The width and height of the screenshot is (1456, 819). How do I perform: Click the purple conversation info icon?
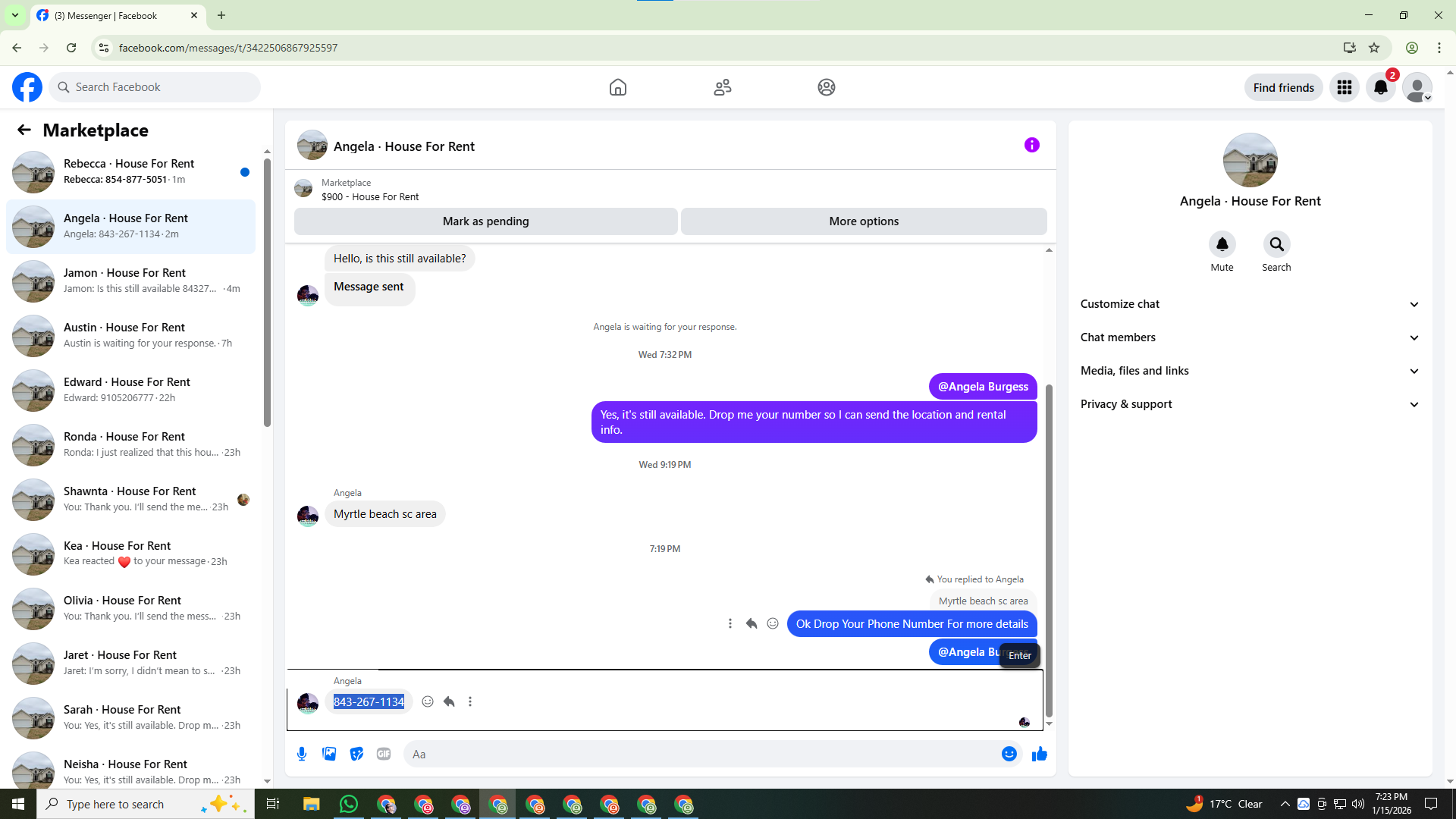click(x=1031, y=145)
